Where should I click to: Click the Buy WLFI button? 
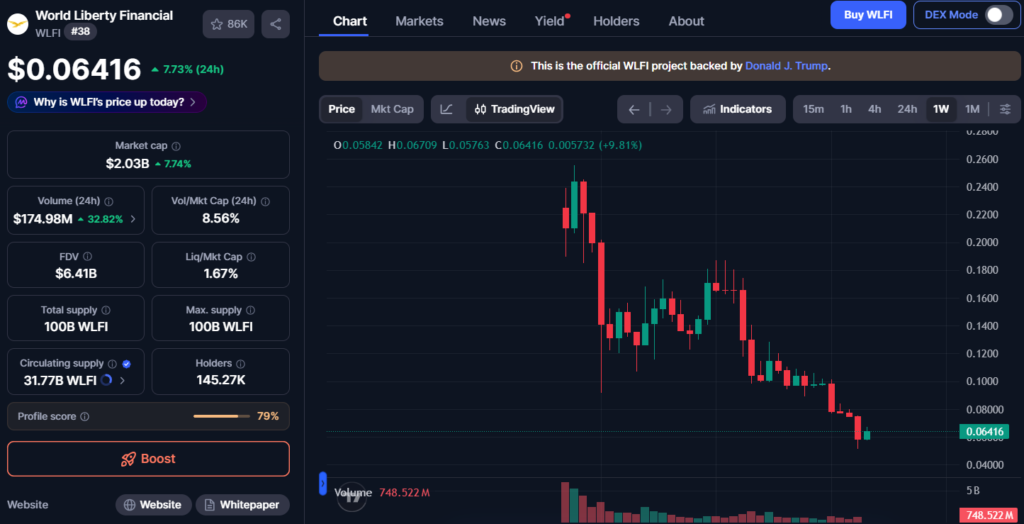869,15
